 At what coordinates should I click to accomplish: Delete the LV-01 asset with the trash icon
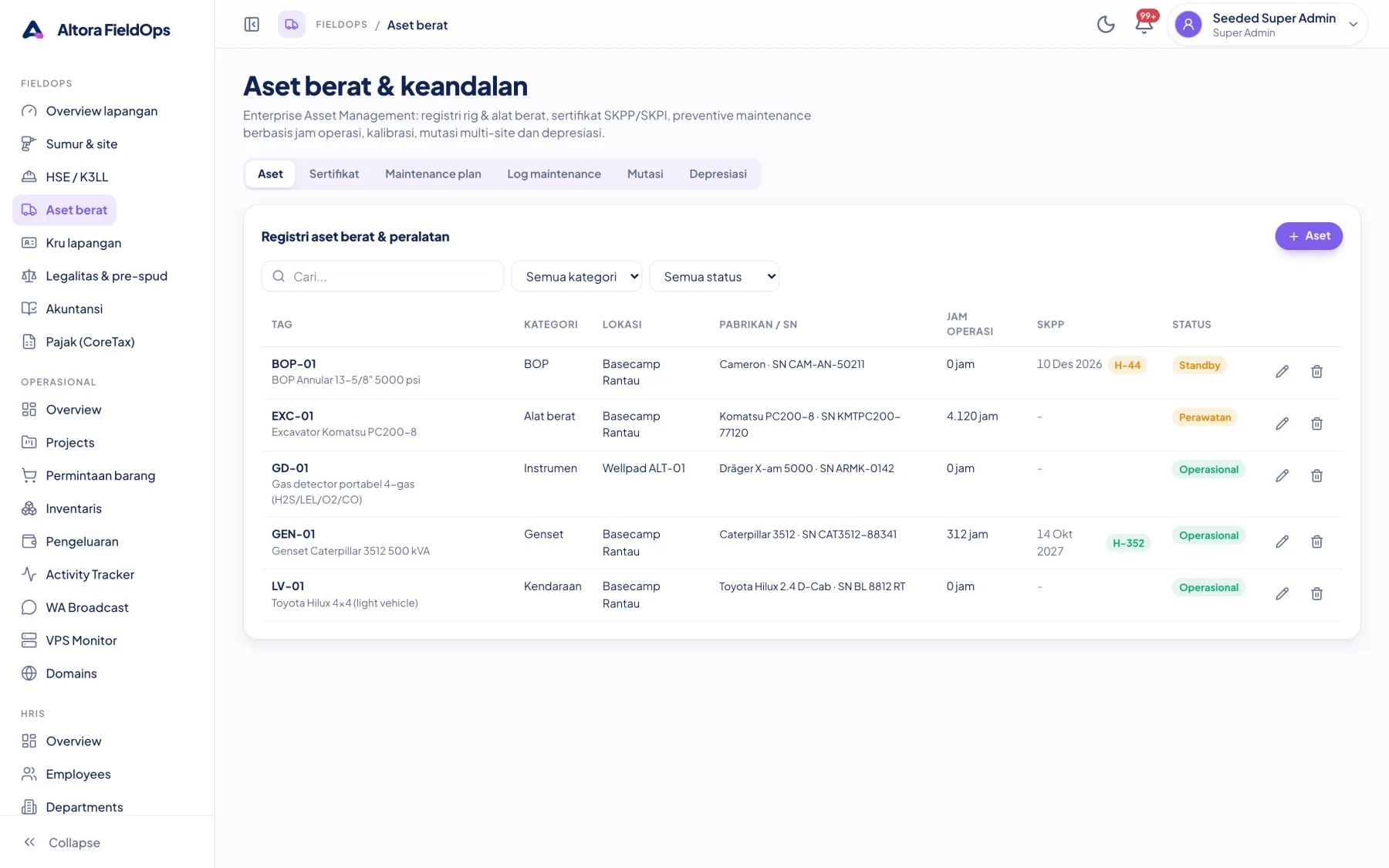(1316, 594)
